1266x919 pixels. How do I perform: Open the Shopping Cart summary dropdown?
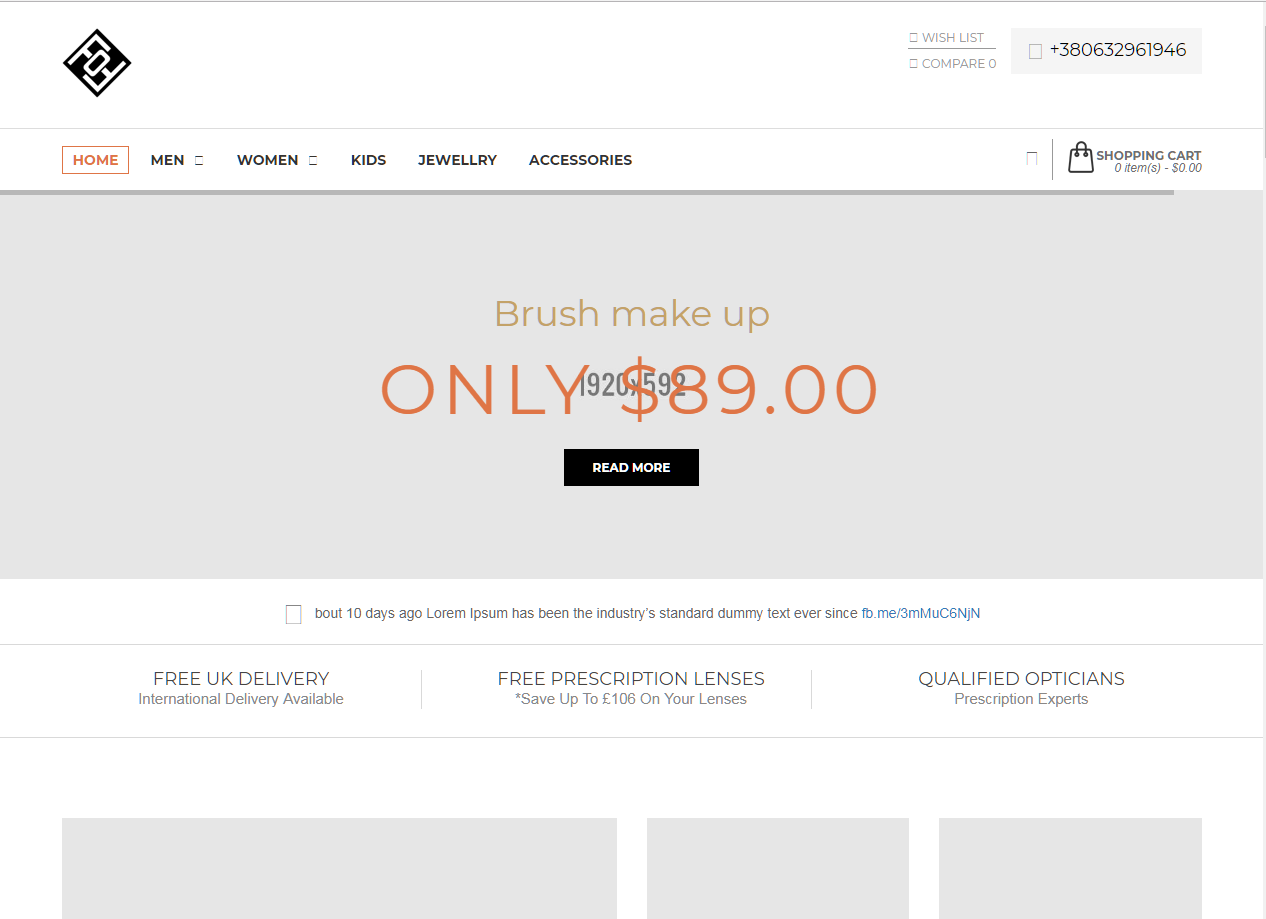[1148, 161]
